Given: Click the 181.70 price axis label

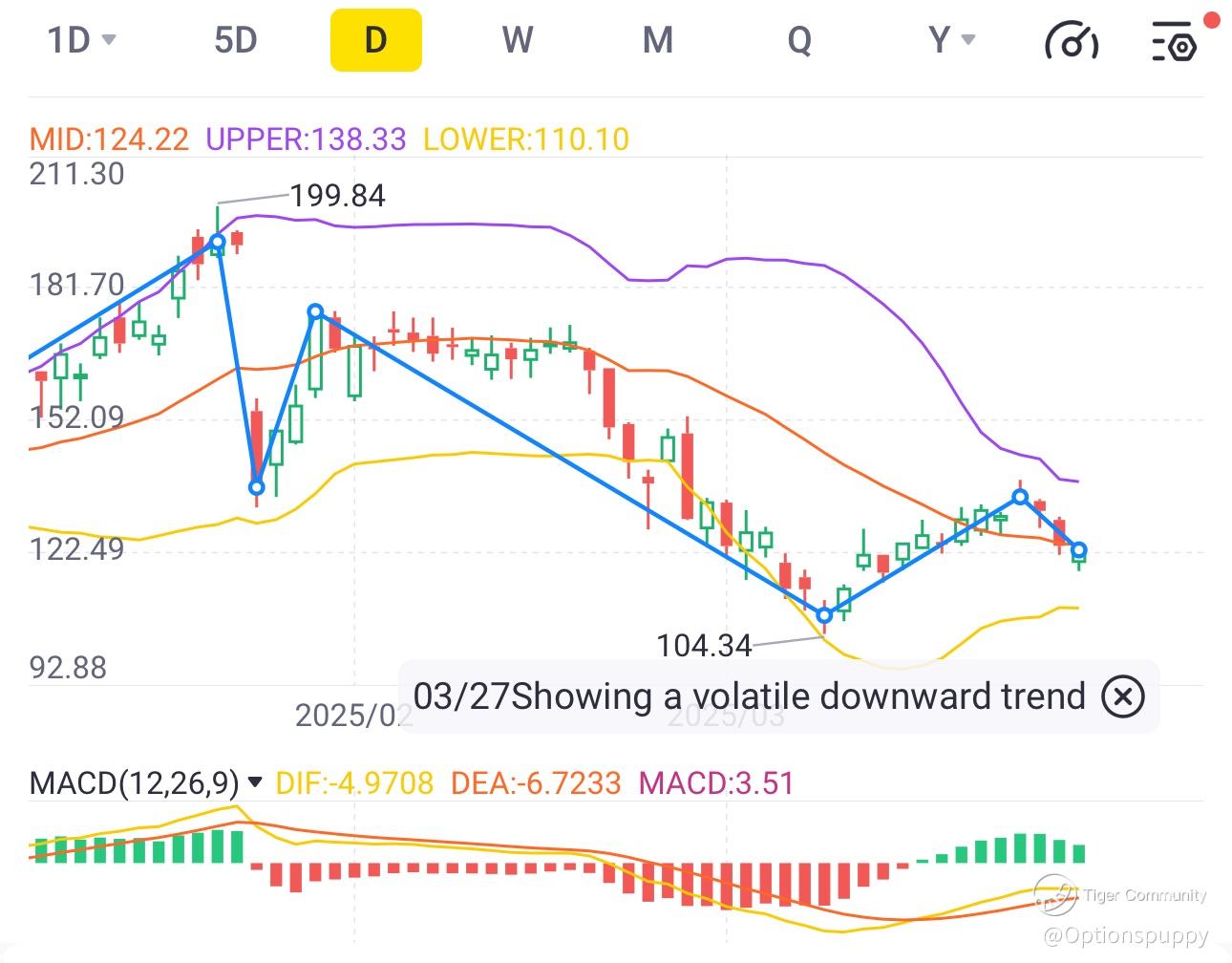Looking at the screenshot, I should (x=76, y=285).
